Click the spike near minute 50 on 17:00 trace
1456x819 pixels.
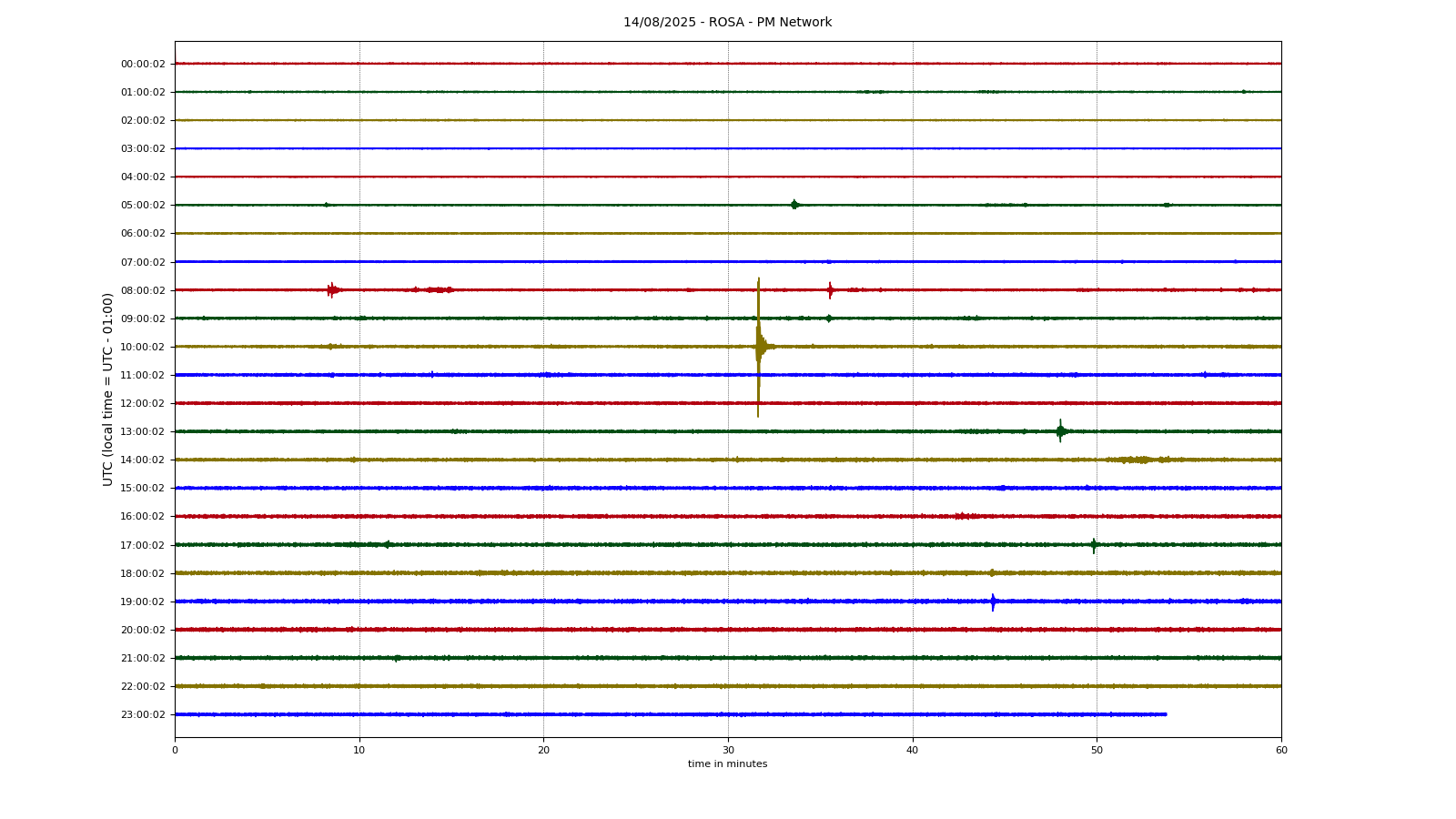(1094, 545)
